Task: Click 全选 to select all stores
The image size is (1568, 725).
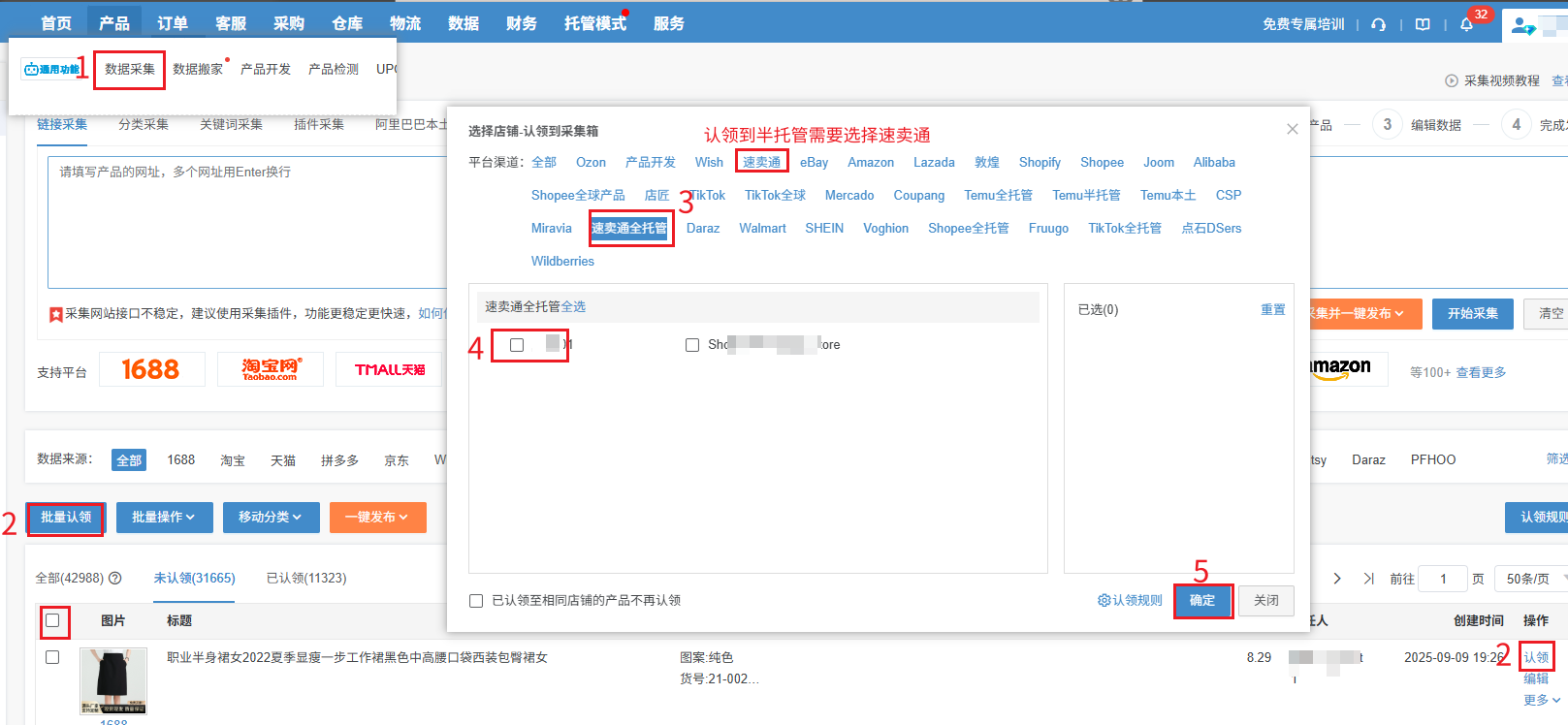Action: pos(573,307)
